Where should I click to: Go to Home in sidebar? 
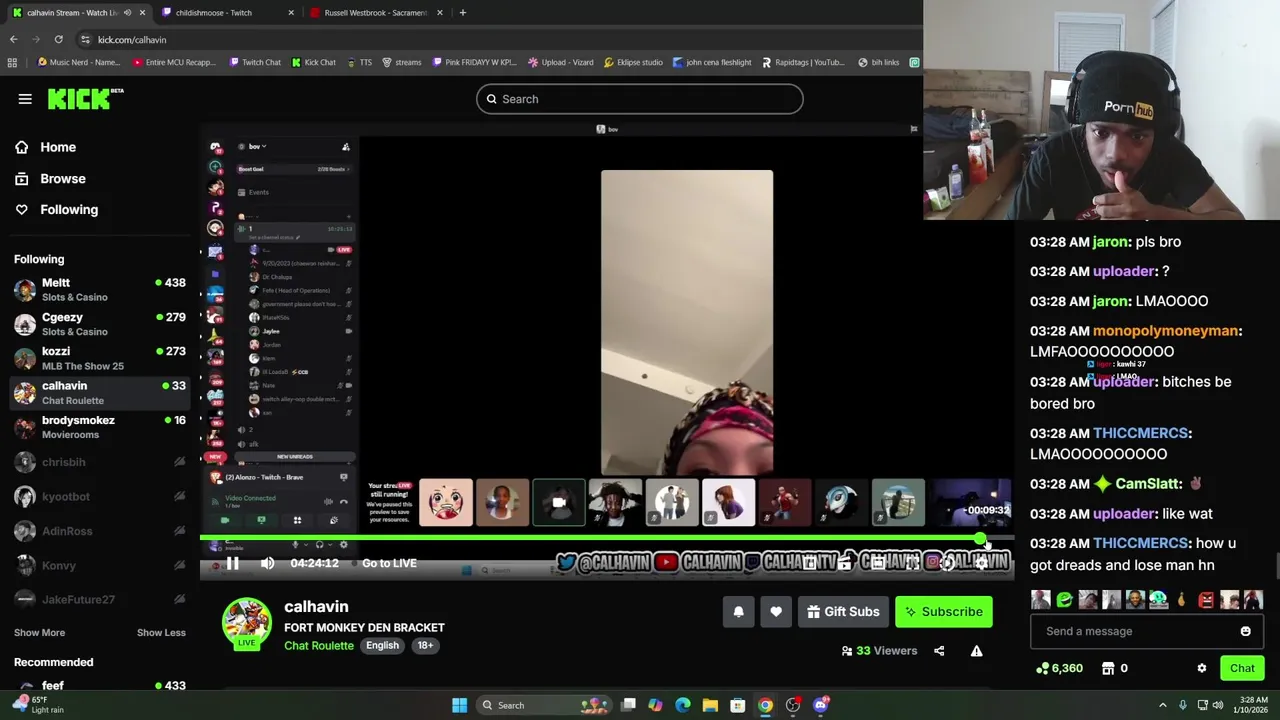click(58, 147)
